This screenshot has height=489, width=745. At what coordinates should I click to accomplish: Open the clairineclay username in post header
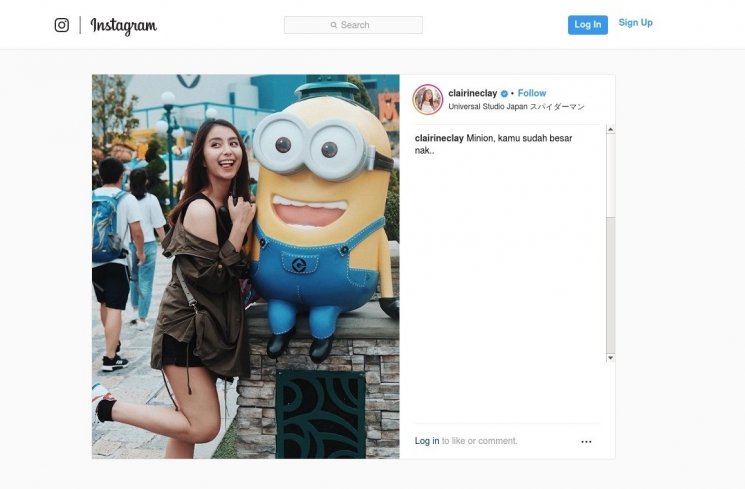(x=472, y=93)
